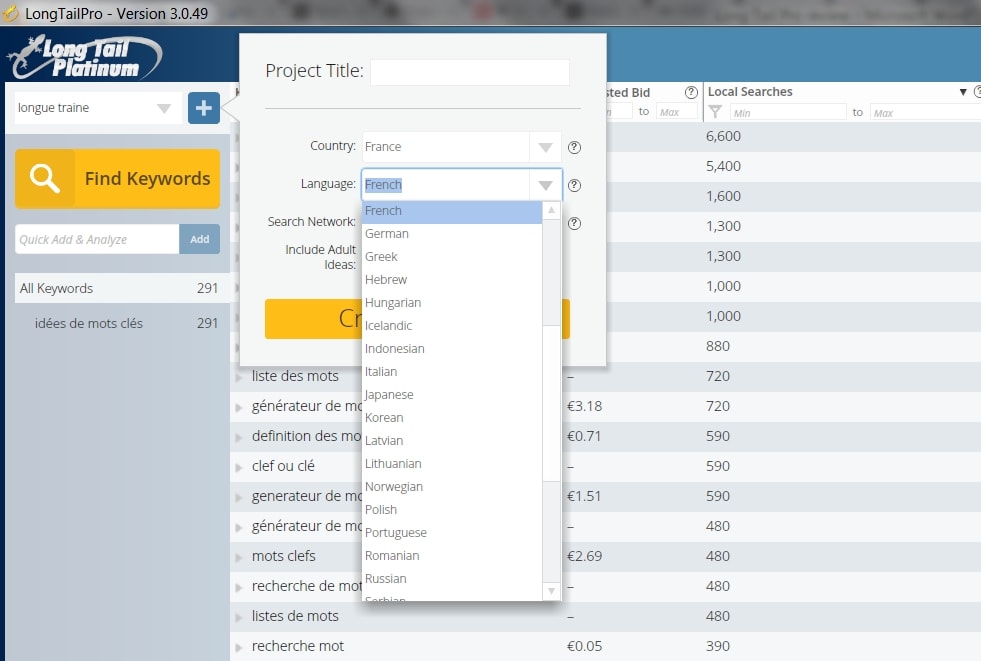981x661 pixels.
Task: Click the 880 local searches value
Action: (x=718, y=346)
